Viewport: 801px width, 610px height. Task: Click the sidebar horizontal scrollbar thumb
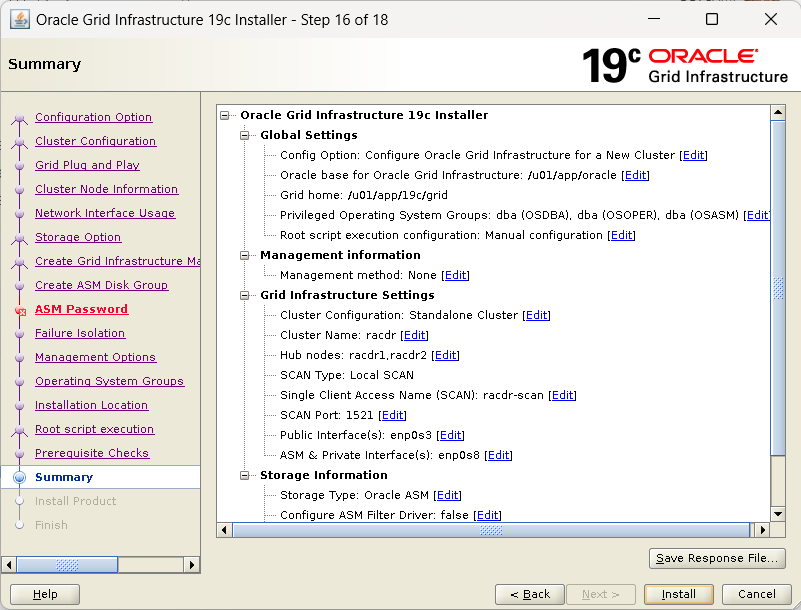67,565
